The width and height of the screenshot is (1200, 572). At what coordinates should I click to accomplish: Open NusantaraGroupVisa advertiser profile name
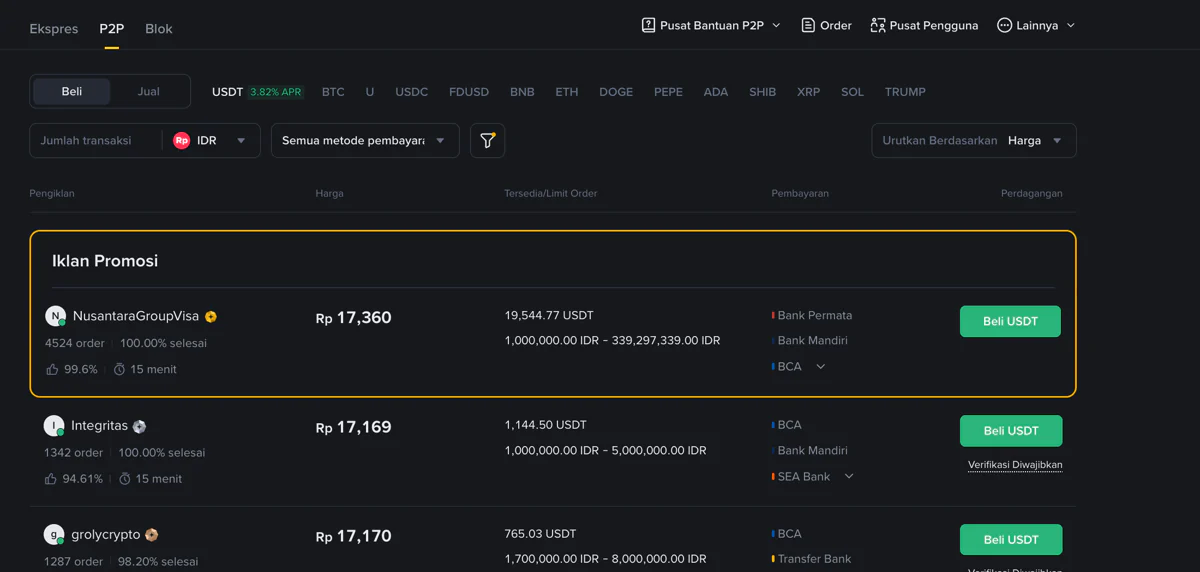point(136,316)
